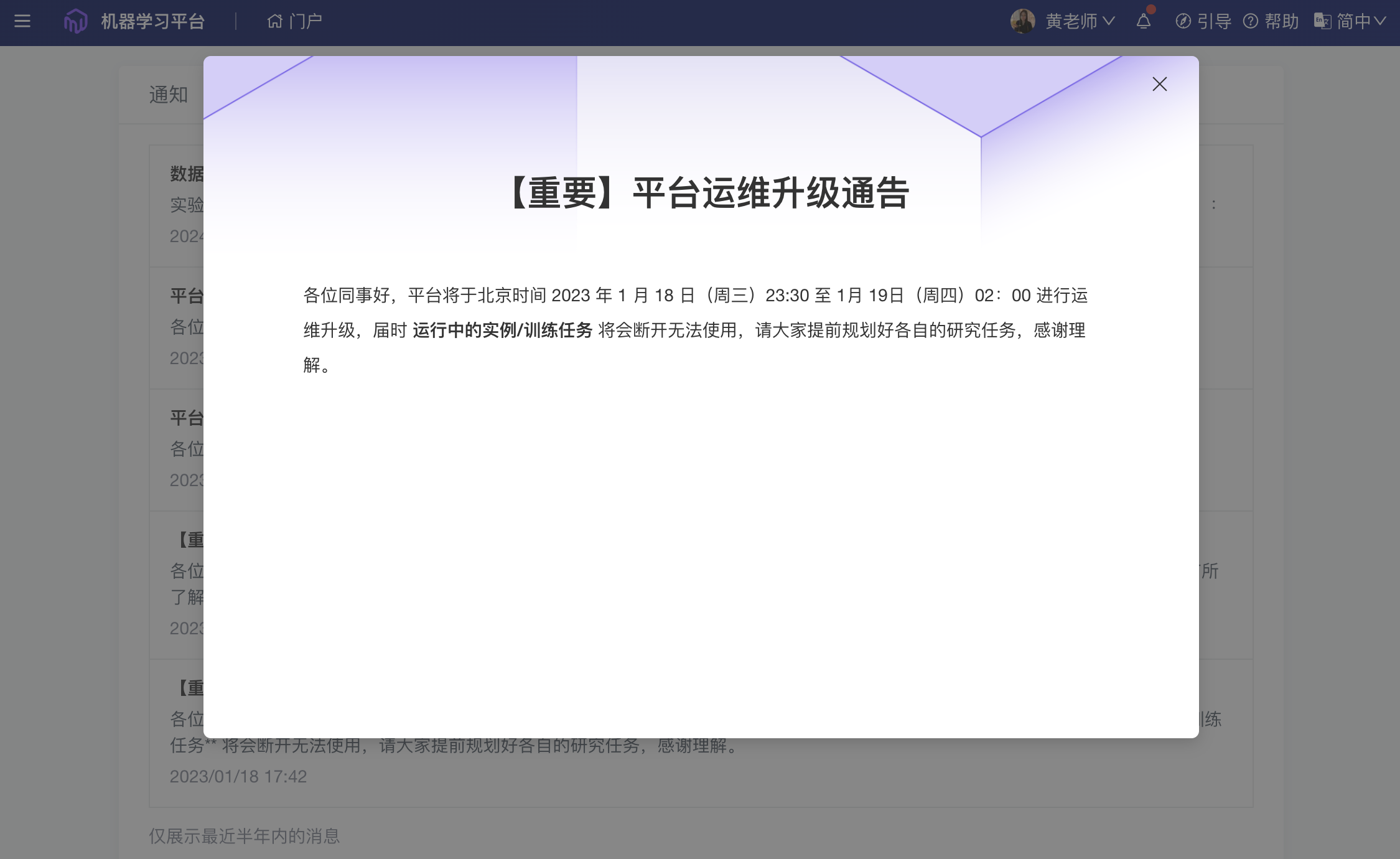This screenshot has width=1400, height=859.
Task: Go to the 门户 portal link
Action: coord(306,22)
